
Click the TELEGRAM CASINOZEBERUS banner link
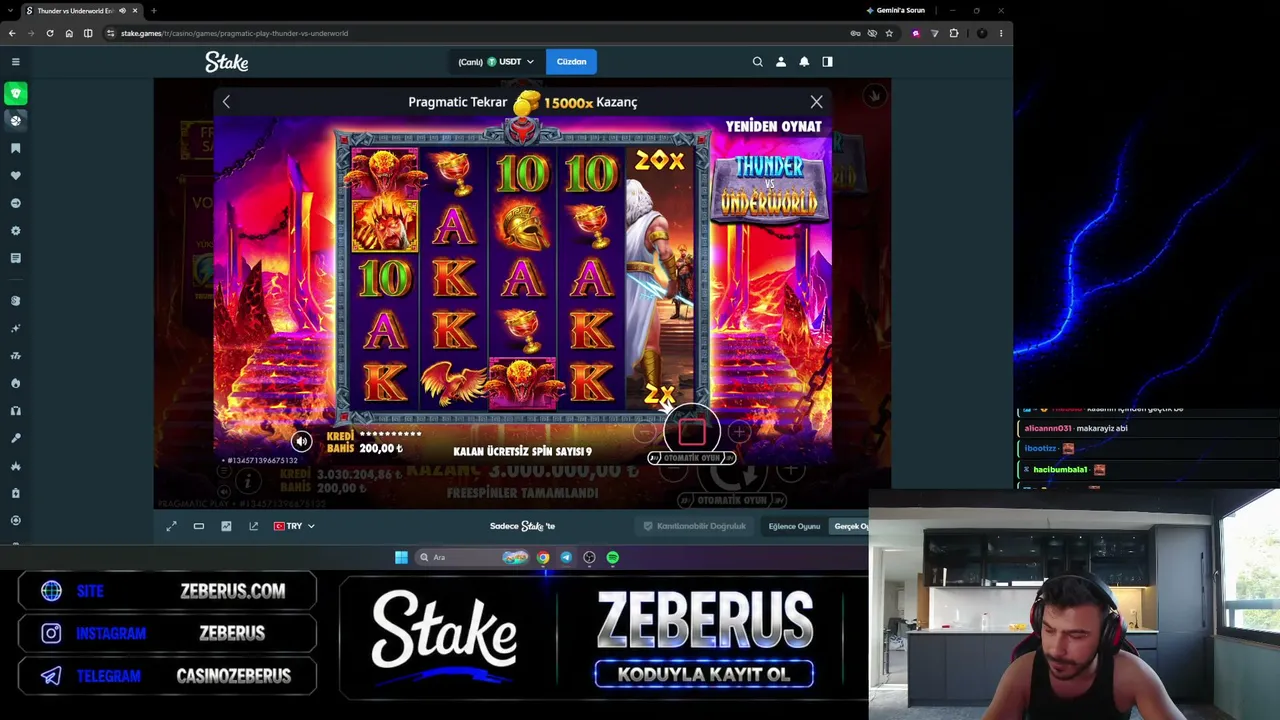pos(167,676)
